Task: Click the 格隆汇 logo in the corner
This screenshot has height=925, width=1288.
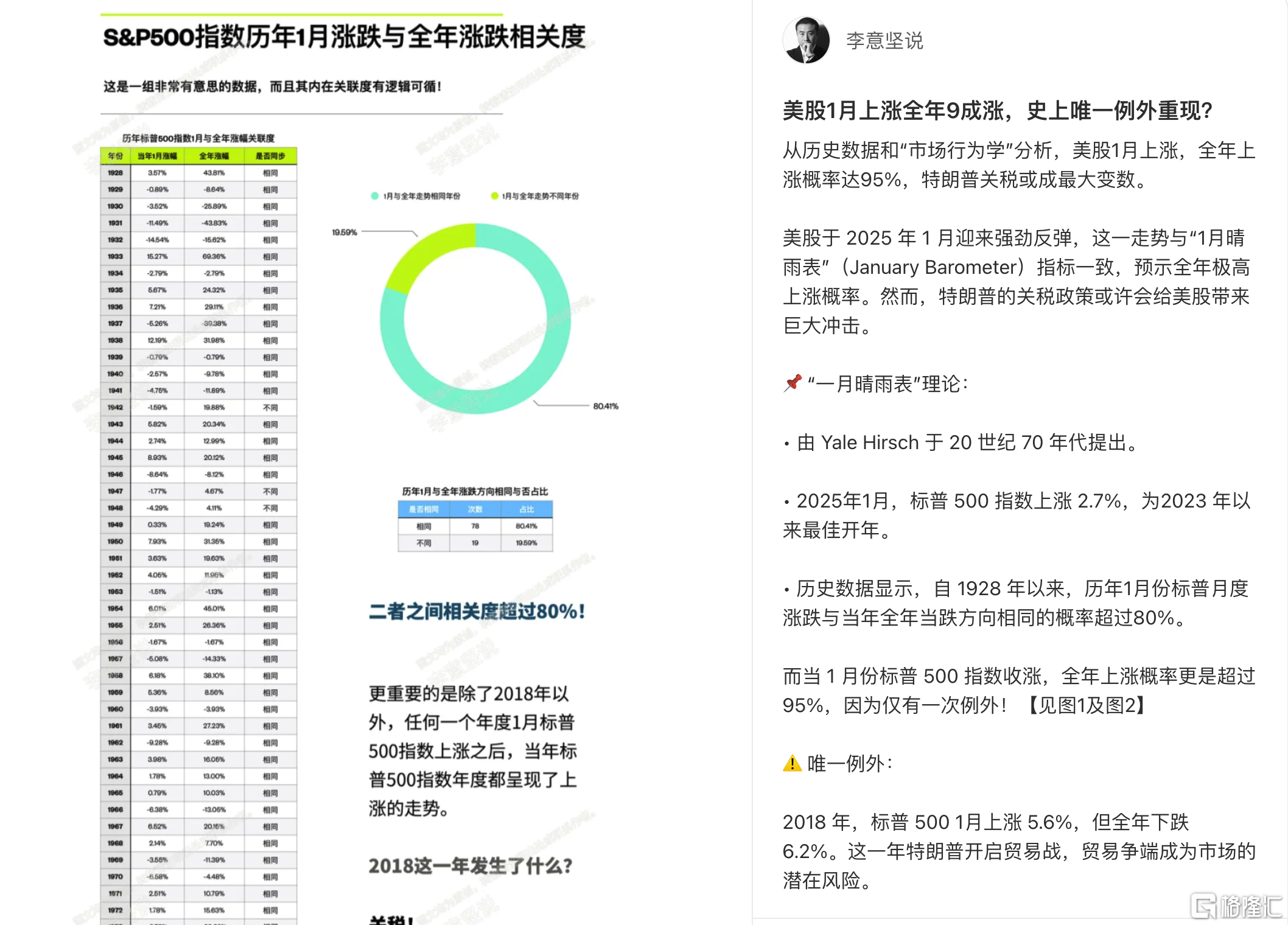Action: [1236, 906]
